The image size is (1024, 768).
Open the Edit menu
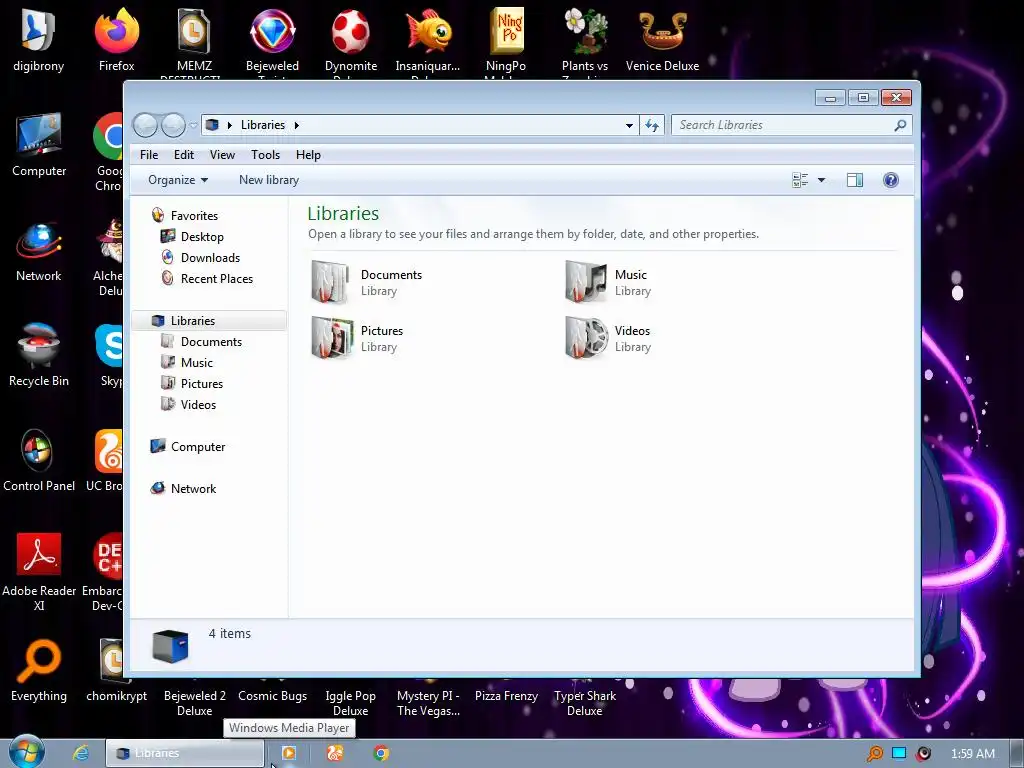[x=184, y=155]
